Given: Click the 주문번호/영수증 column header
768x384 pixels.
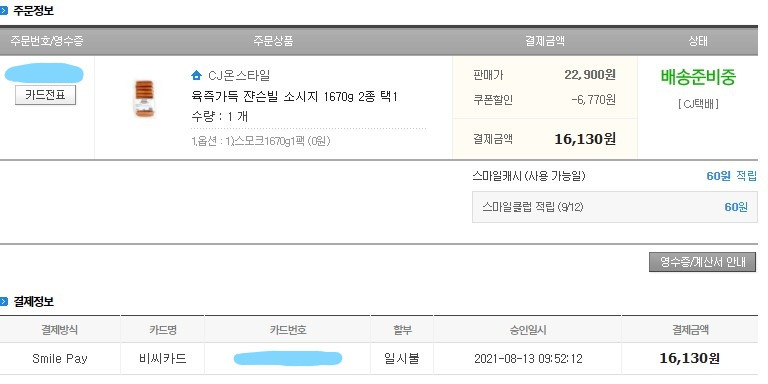Looking at the screenshot, I should pos(47,41).
